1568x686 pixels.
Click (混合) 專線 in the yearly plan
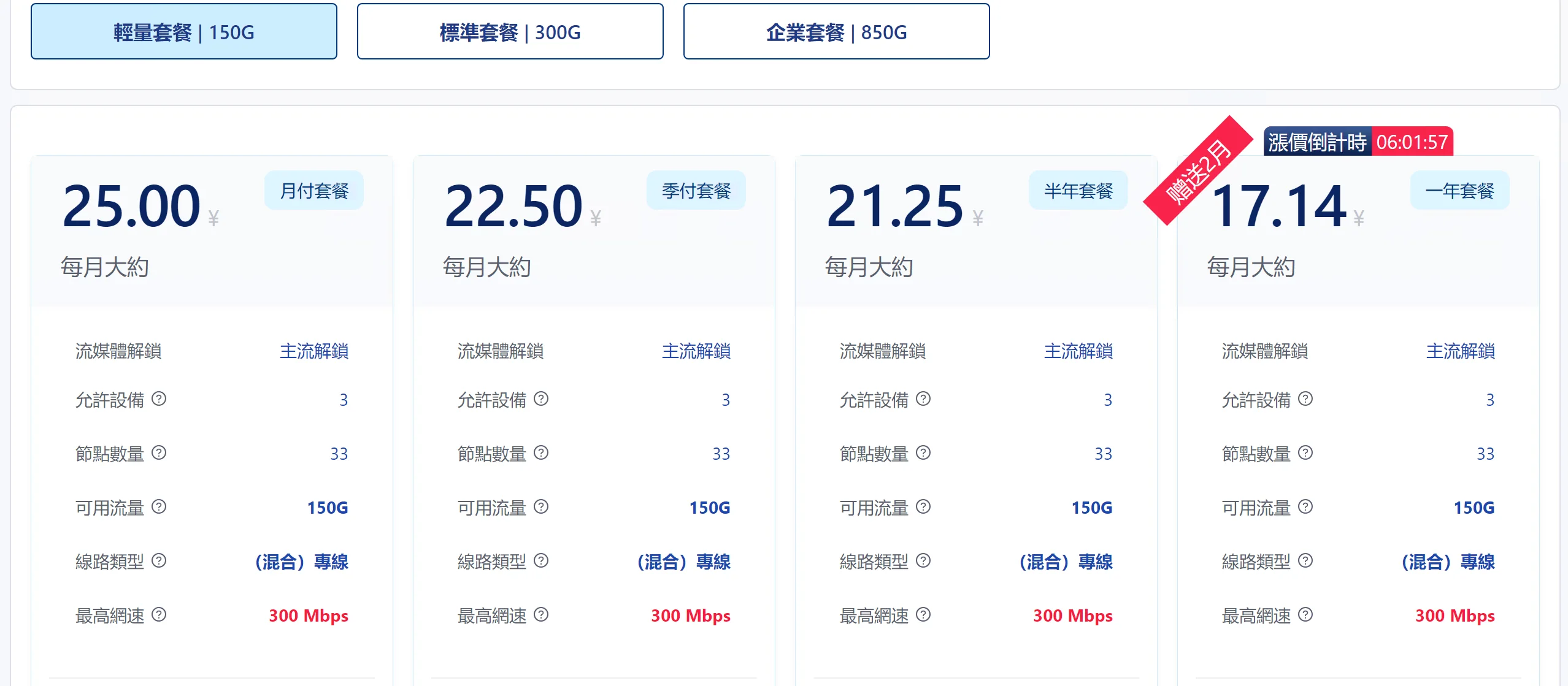tap(1448, 562)
